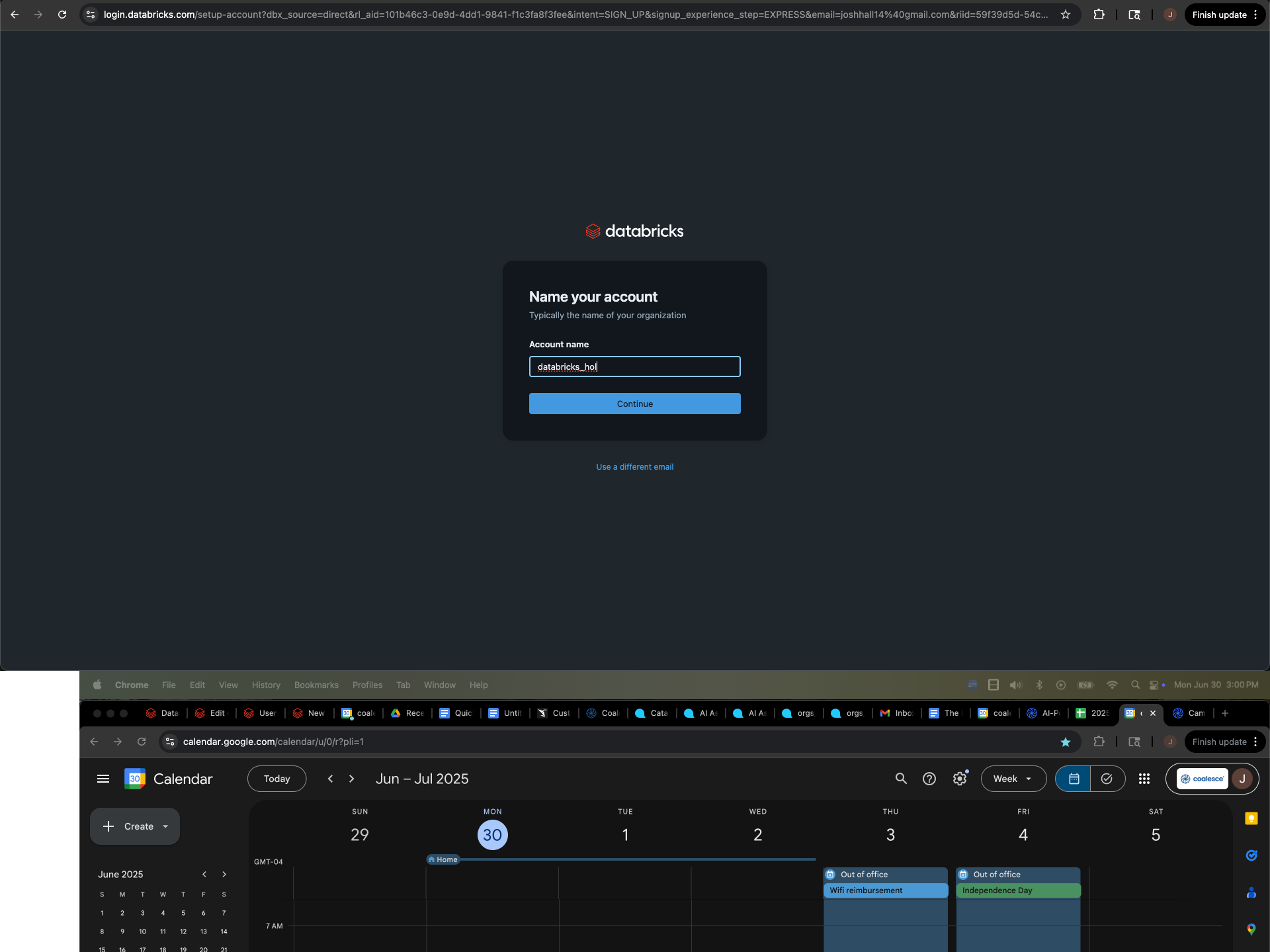Open the Independence Day event
The width and height of the screenshot is (1270, 952).
pos(1018,890)
